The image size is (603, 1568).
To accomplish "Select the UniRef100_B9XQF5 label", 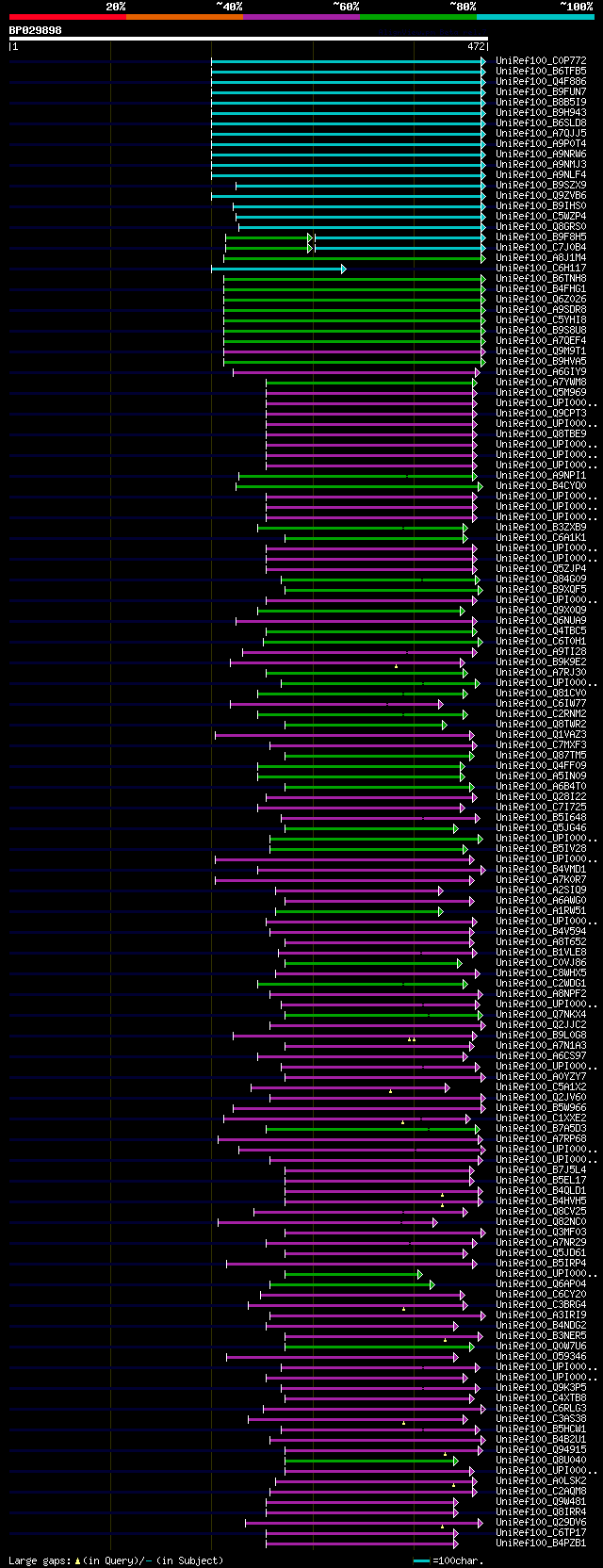I will point(541,589).
